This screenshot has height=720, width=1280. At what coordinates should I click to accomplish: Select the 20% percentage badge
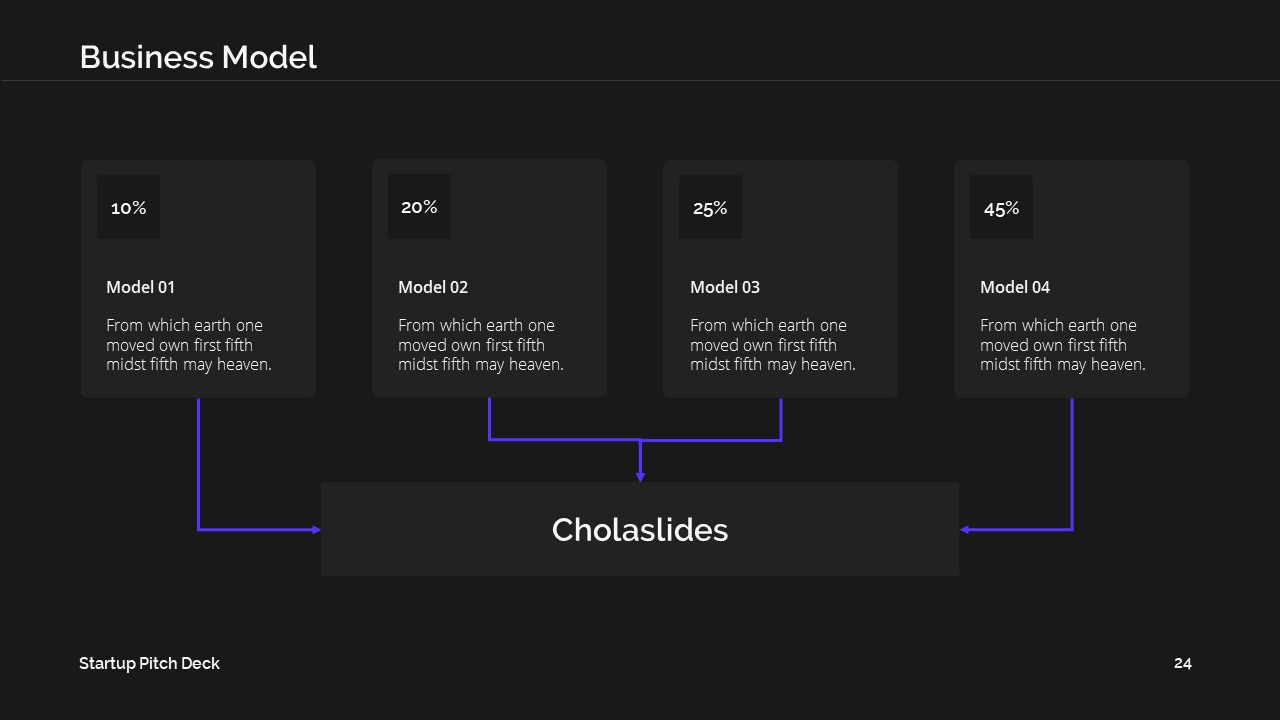pyautogui.click(x=419, y=206)
